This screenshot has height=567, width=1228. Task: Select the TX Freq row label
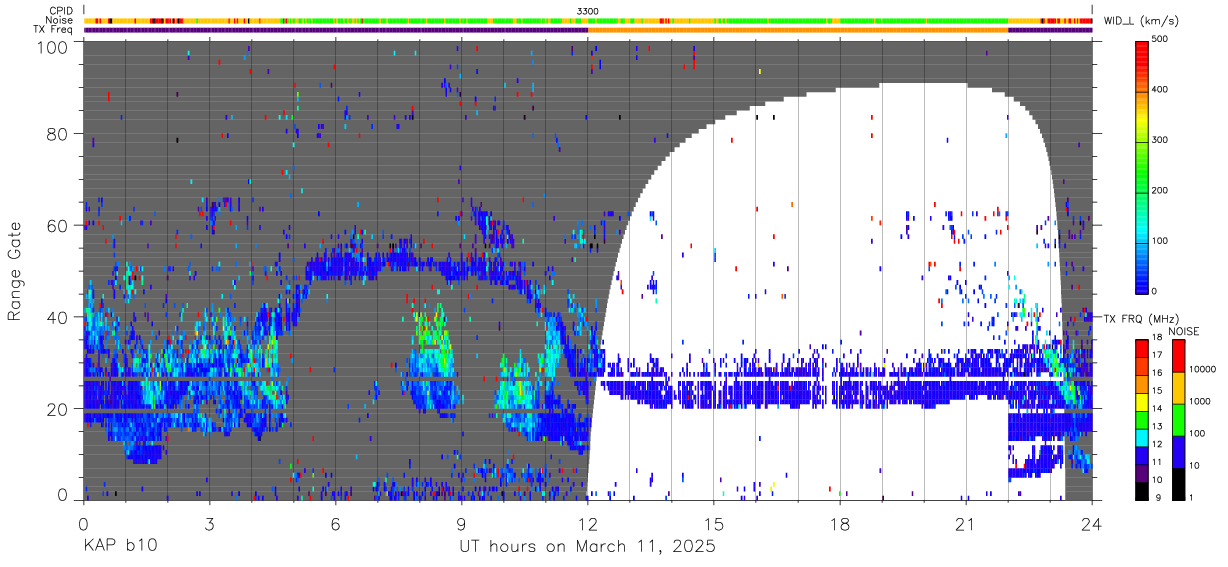click(x=54, y=29)
